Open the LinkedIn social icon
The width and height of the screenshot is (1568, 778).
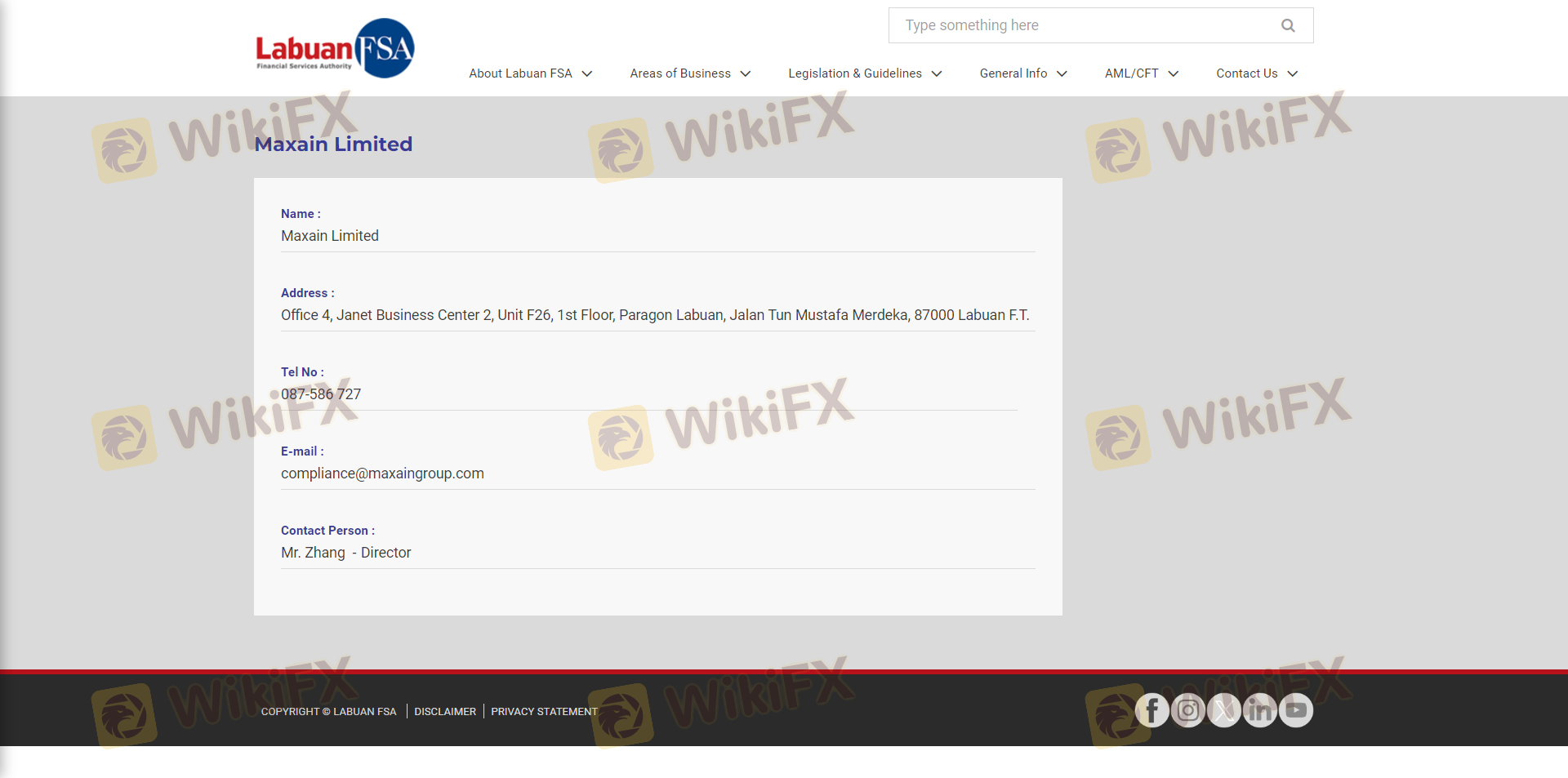(1260, 710)
